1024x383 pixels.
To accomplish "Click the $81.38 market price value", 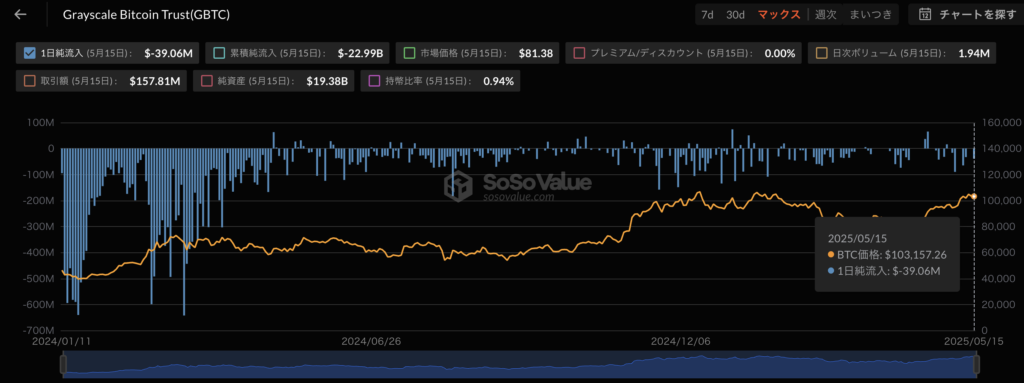I will point(536,54).
